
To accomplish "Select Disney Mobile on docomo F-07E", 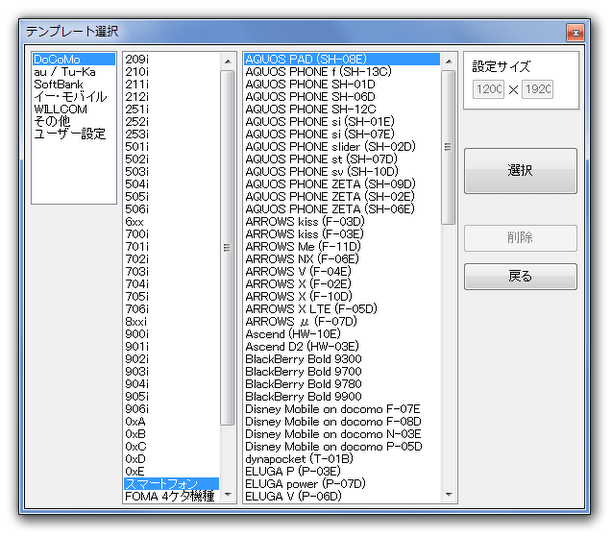I will tap(342, 409).
